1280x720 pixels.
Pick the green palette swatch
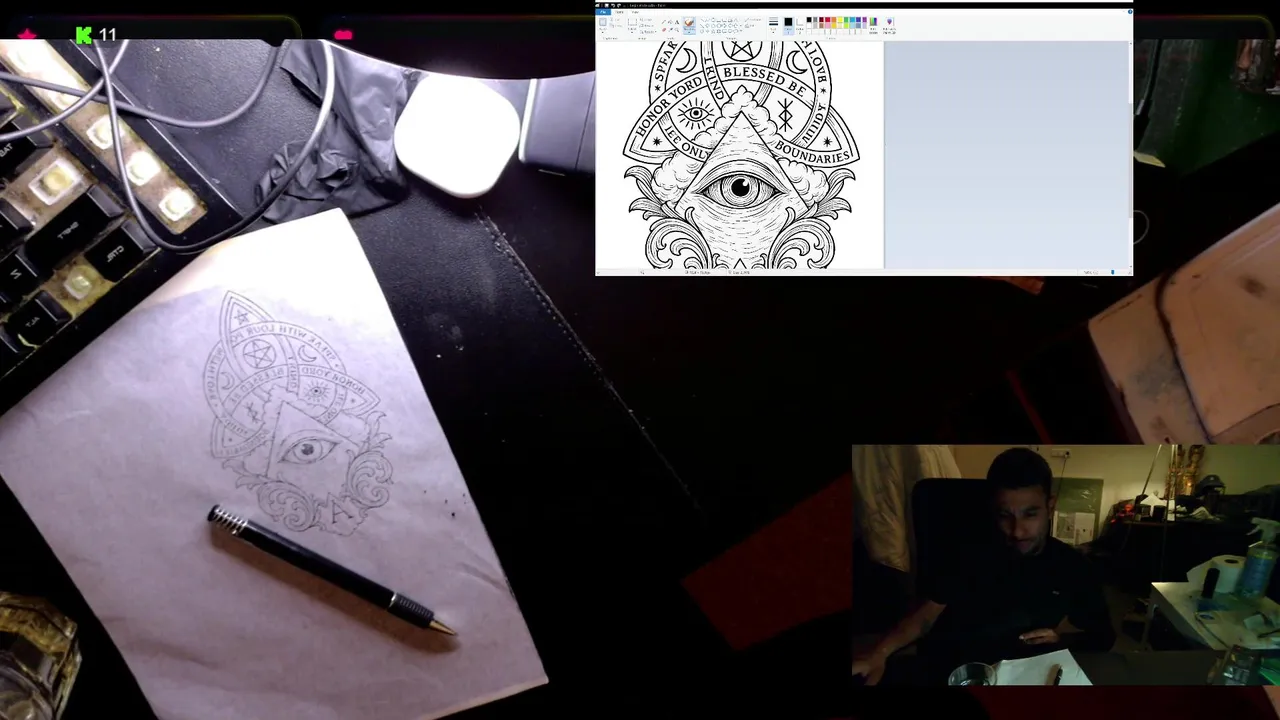pyautogui.click(x=846, y=20)
